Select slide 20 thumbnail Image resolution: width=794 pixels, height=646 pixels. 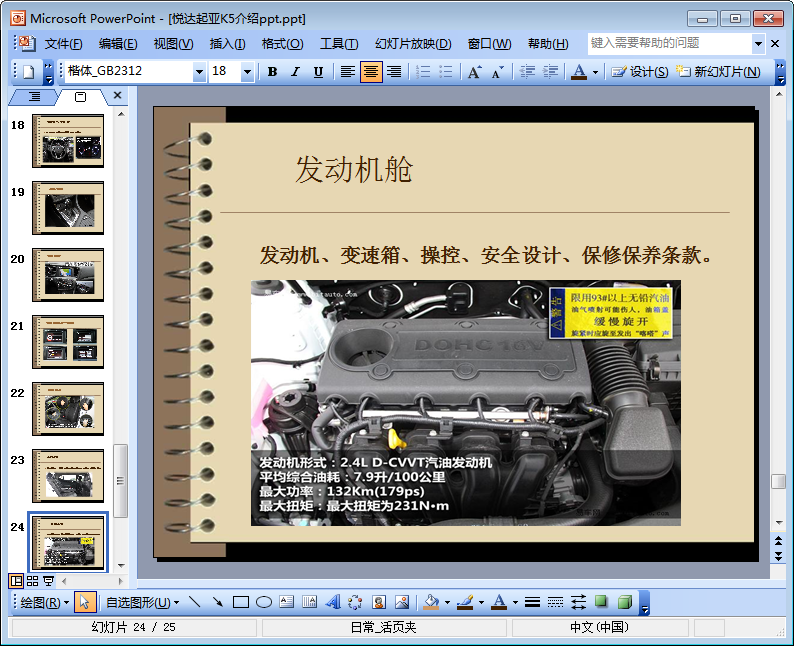[68, 275]
